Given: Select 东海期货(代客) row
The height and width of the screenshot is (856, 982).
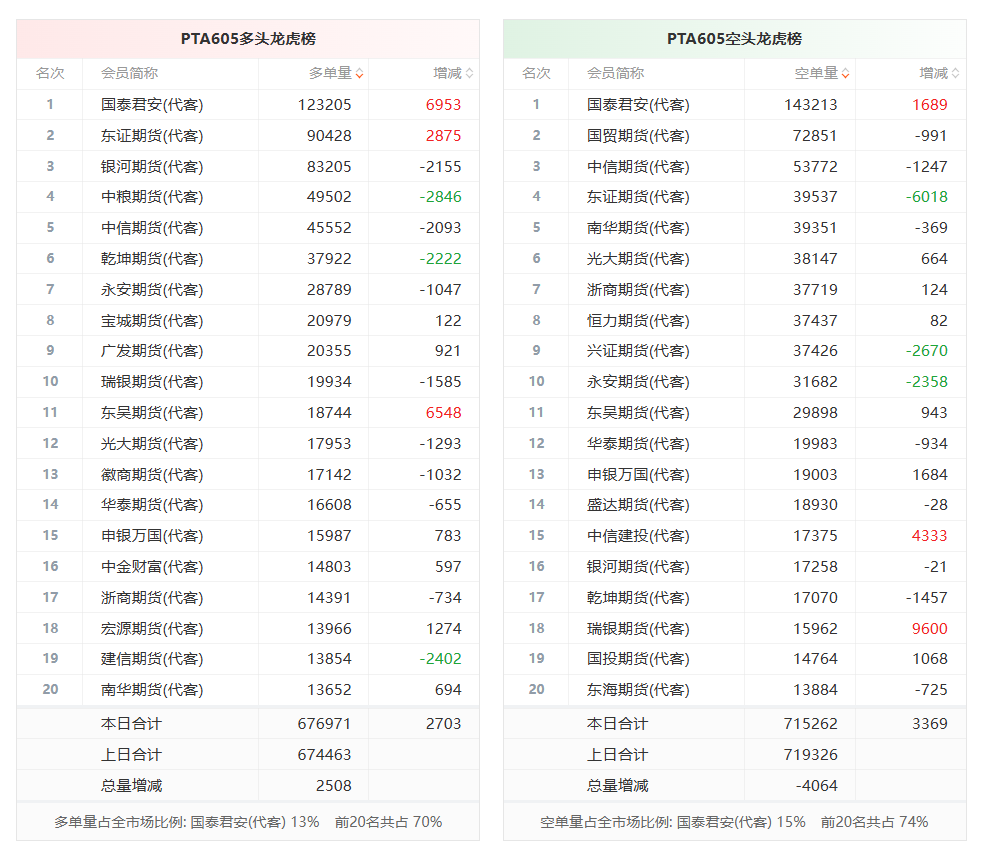Looking at the screenshot, I should point(735,690).
